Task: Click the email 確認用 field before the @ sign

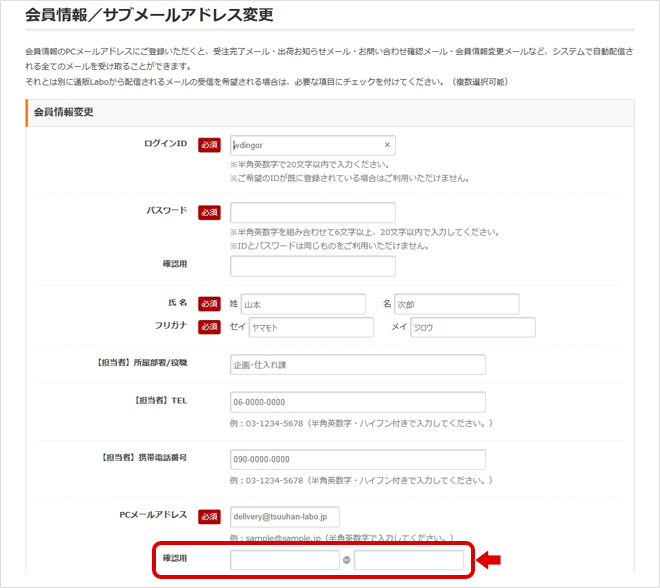Action: (285, 560)
